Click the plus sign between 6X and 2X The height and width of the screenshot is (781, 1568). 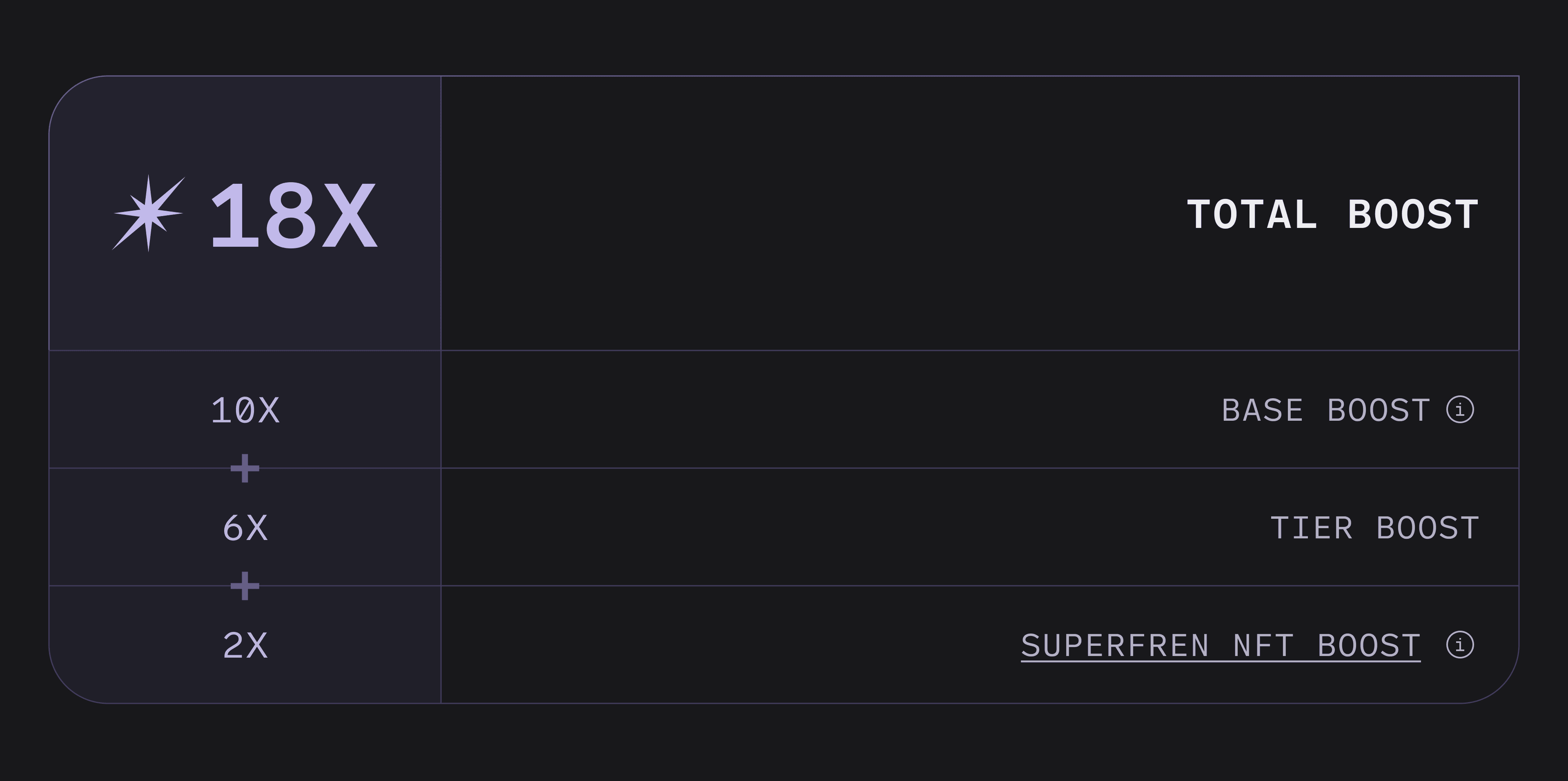(245, 586)
